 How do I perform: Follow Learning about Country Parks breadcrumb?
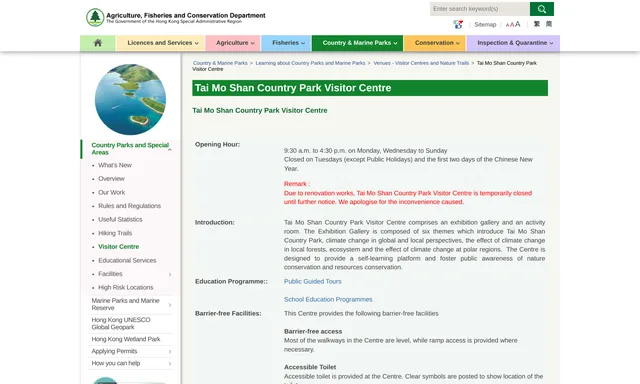pos(310,63)
